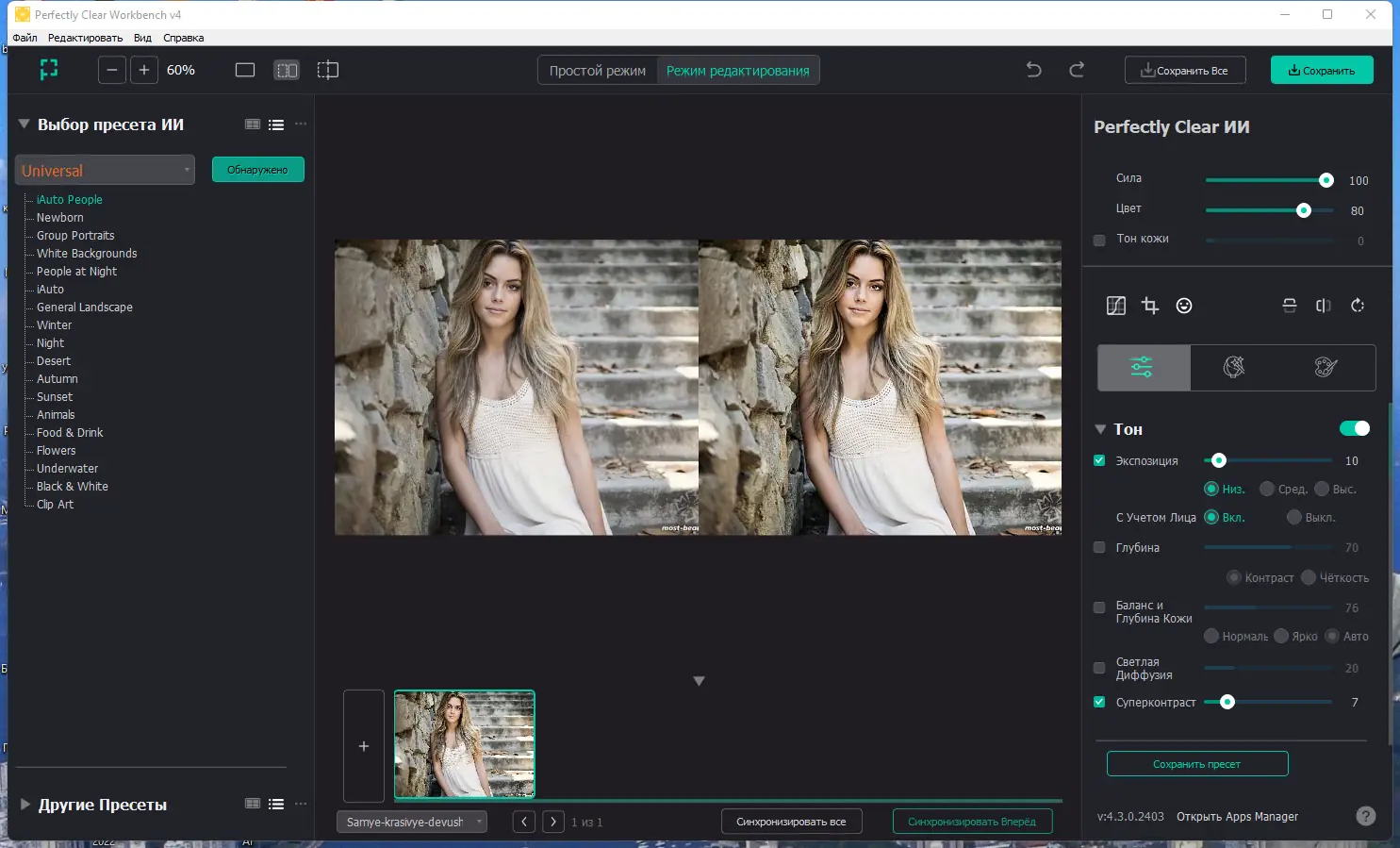Expand the Другие Пресеты section
The width and height of the screenshot is (1400, 848).
pos(25,805)
